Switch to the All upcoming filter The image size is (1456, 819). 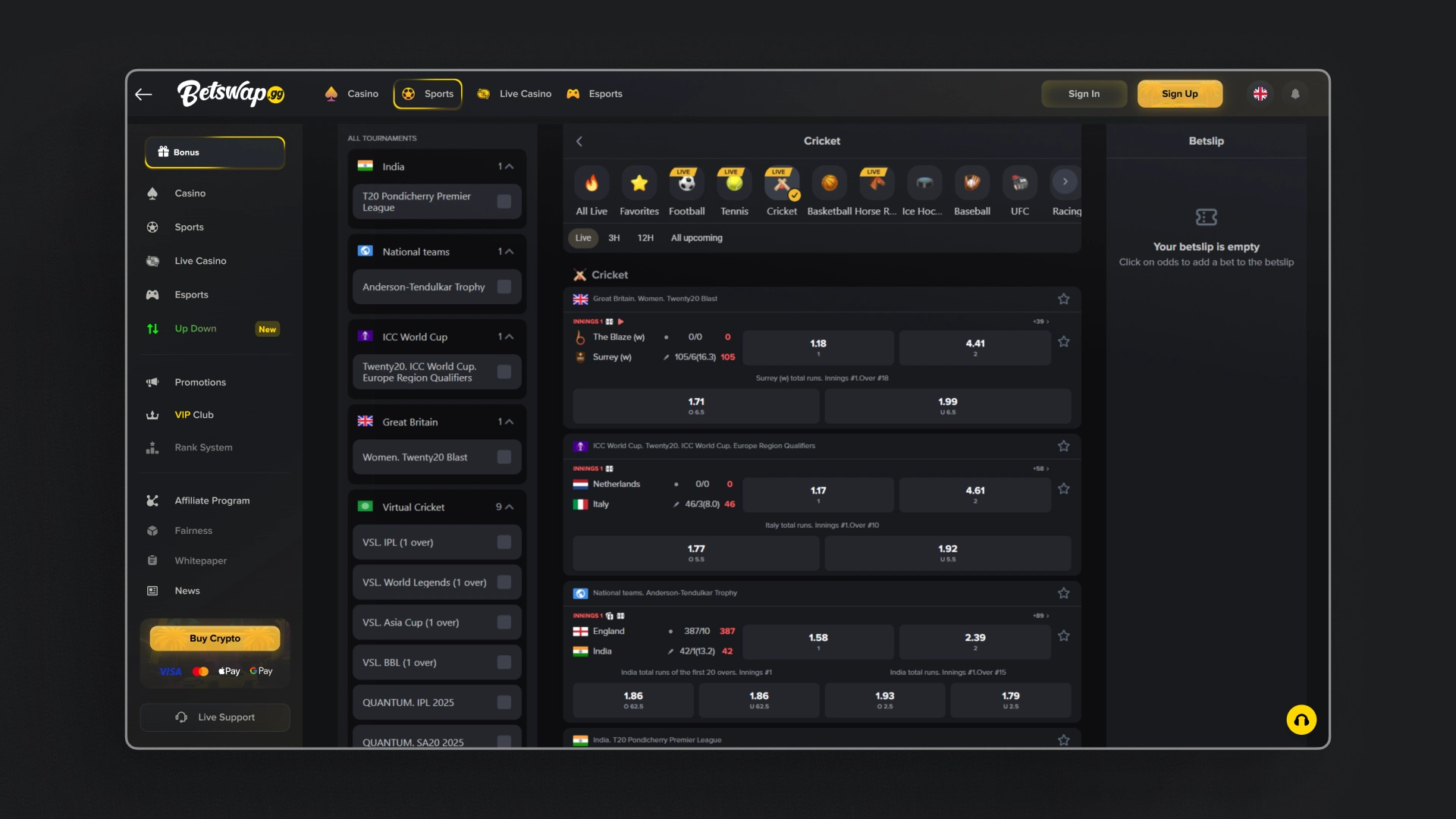pos(697,238)
